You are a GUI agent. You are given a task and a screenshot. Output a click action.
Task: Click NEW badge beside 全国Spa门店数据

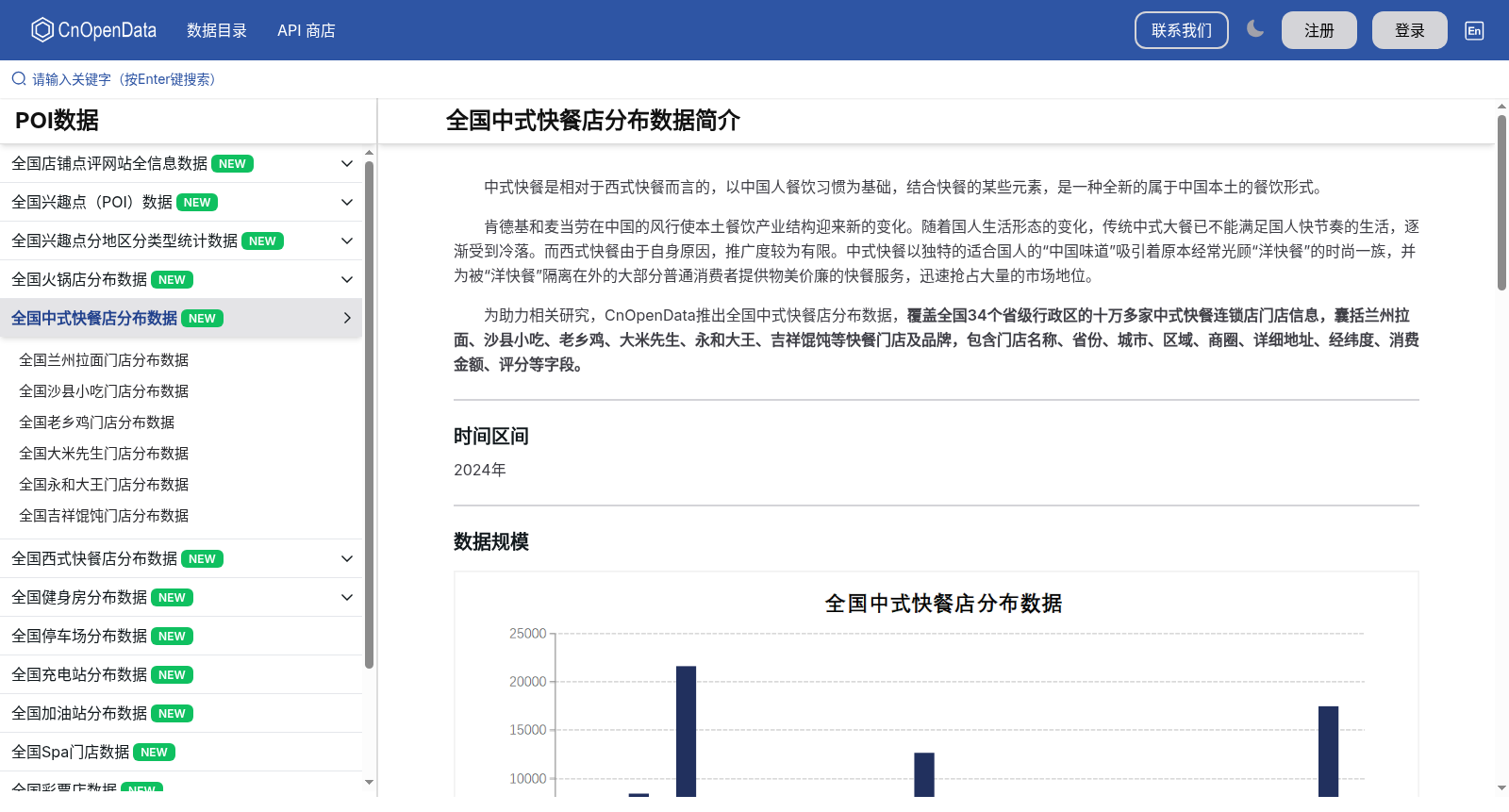point(154,753)
